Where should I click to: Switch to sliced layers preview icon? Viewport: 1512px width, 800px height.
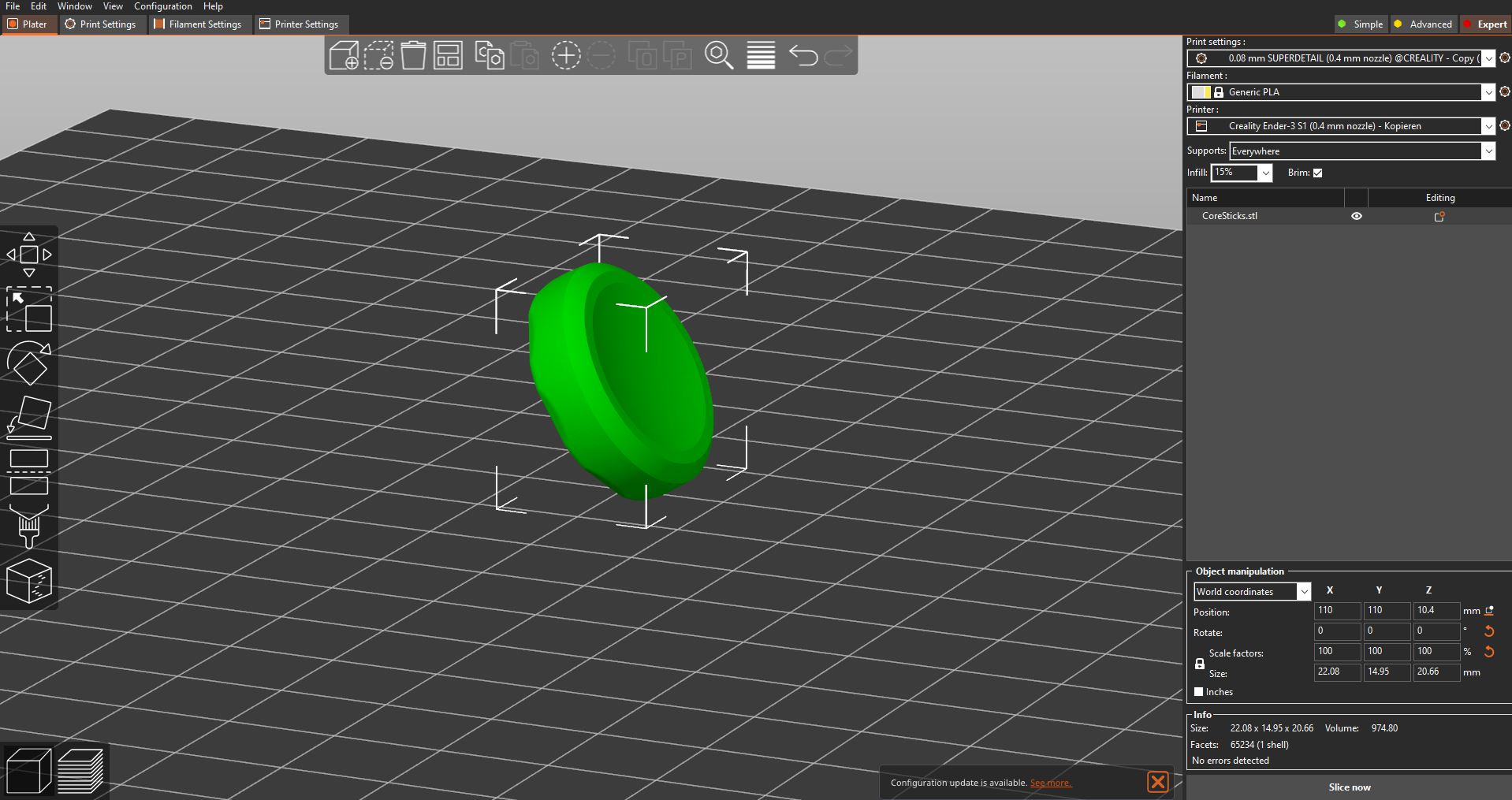tap(80, 770)
